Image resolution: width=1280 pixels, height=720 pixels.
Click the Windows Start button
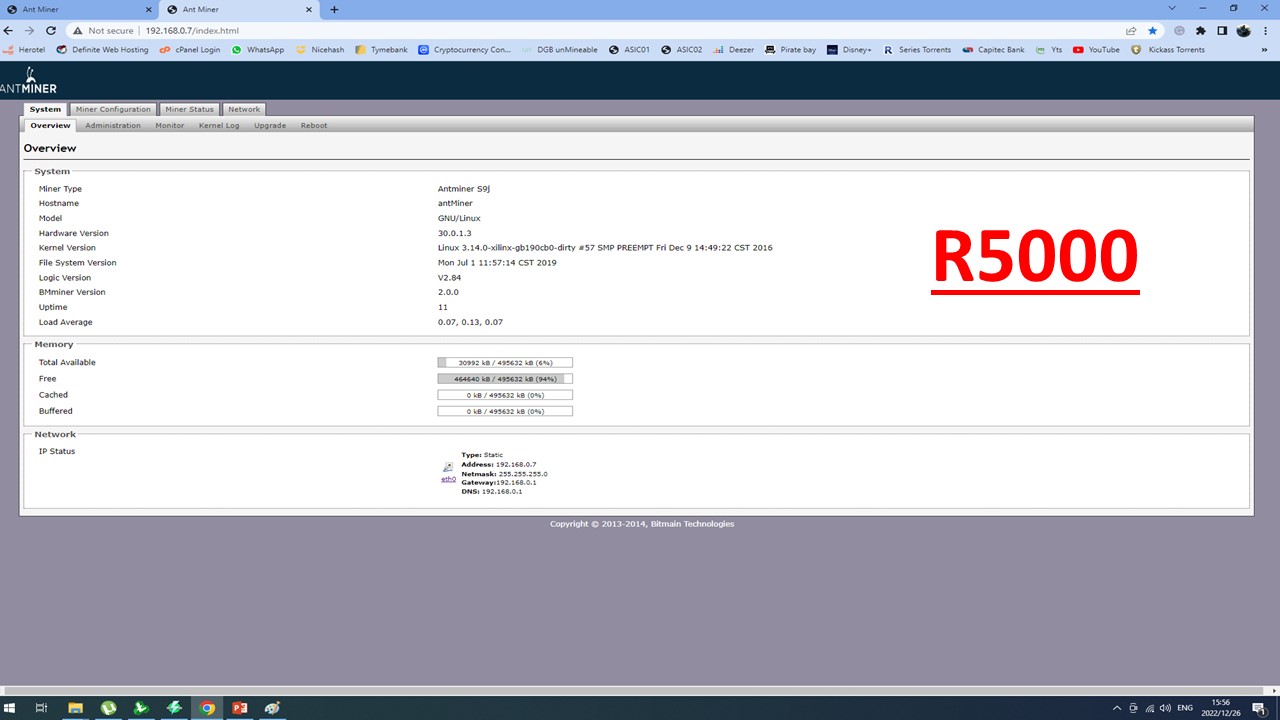point(12,708)
